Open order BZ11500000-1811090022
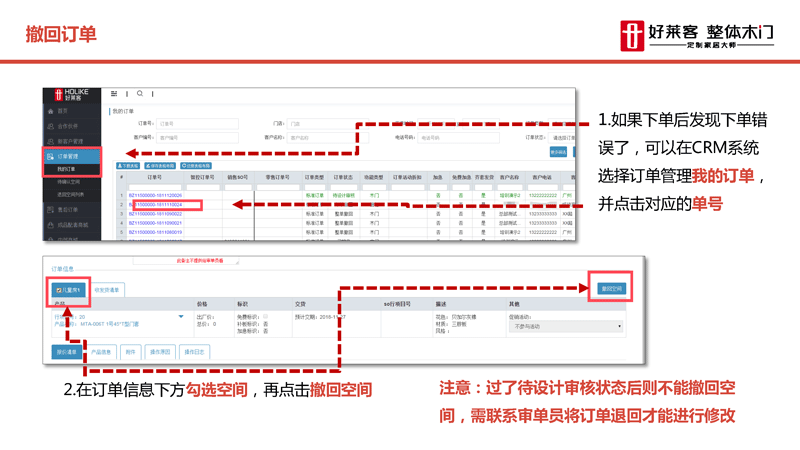Screen dimensions: 800x450 pyautogui.click(x=155, y=214)
